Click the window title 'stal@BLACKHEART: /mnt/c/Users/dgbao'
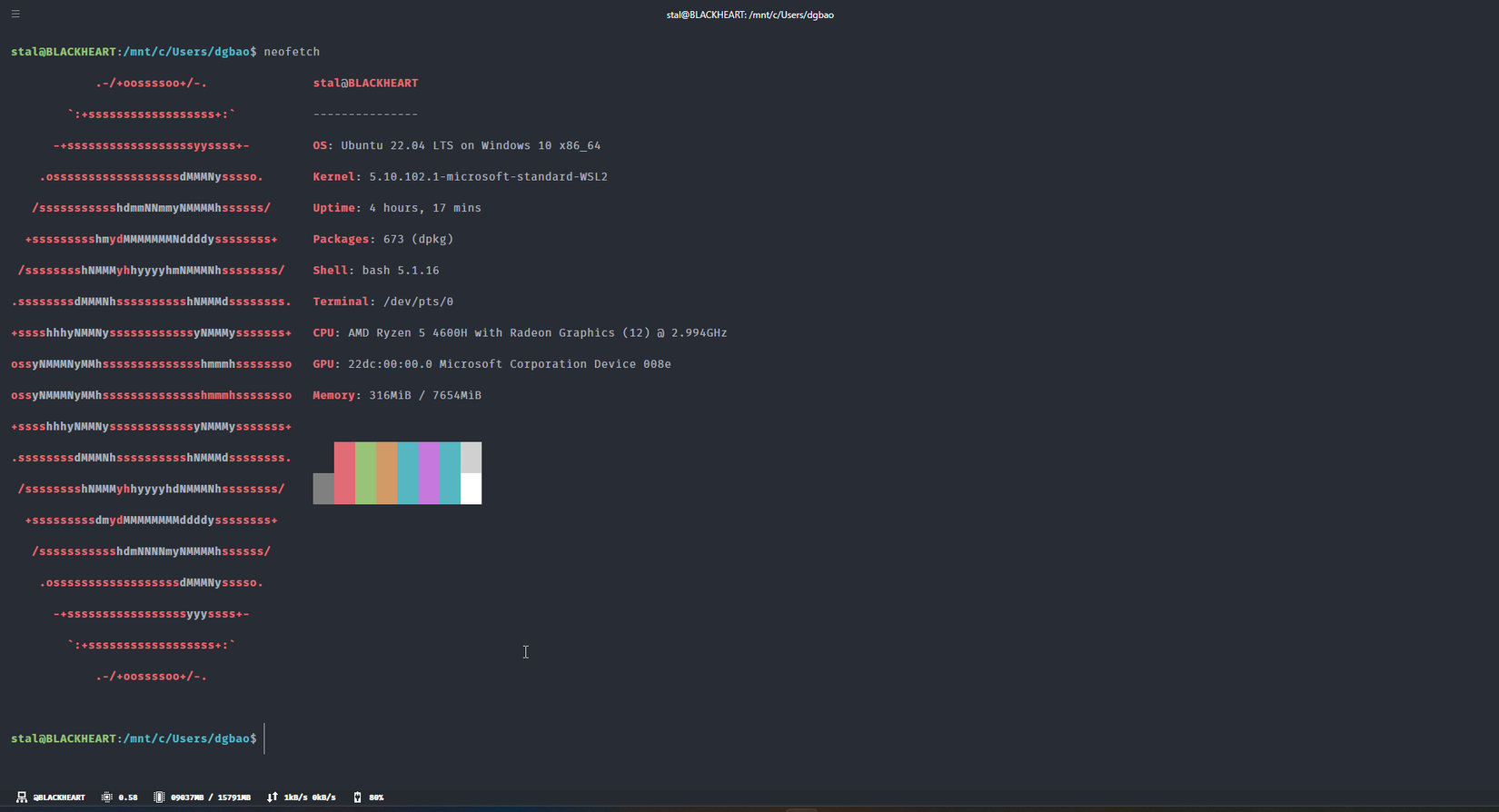Viewport: 1499px width, 812px height. [x=749, y=15]
